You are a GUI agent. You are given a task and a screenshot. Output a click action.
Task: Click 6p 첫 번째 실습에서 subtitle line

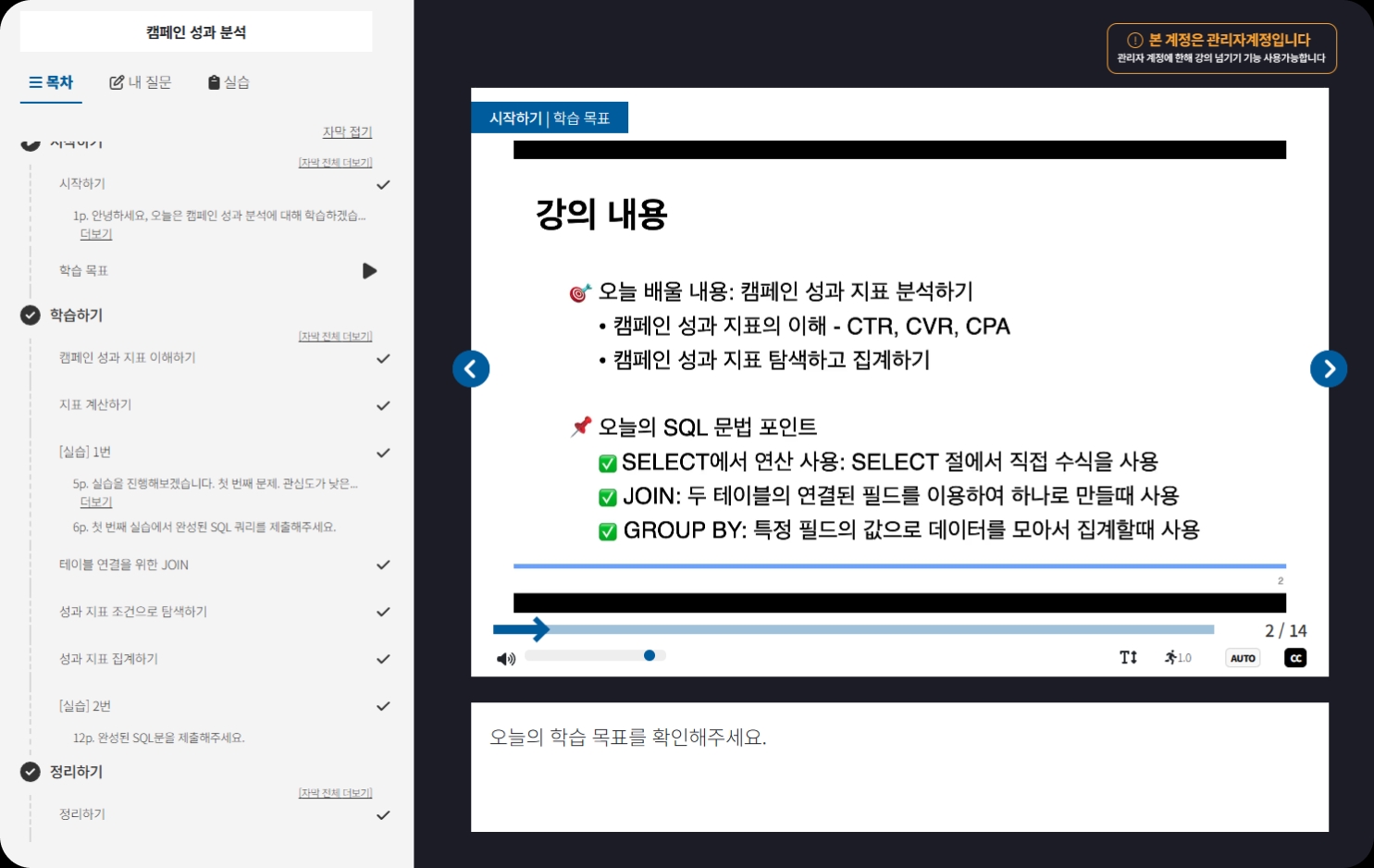[204, 527]
